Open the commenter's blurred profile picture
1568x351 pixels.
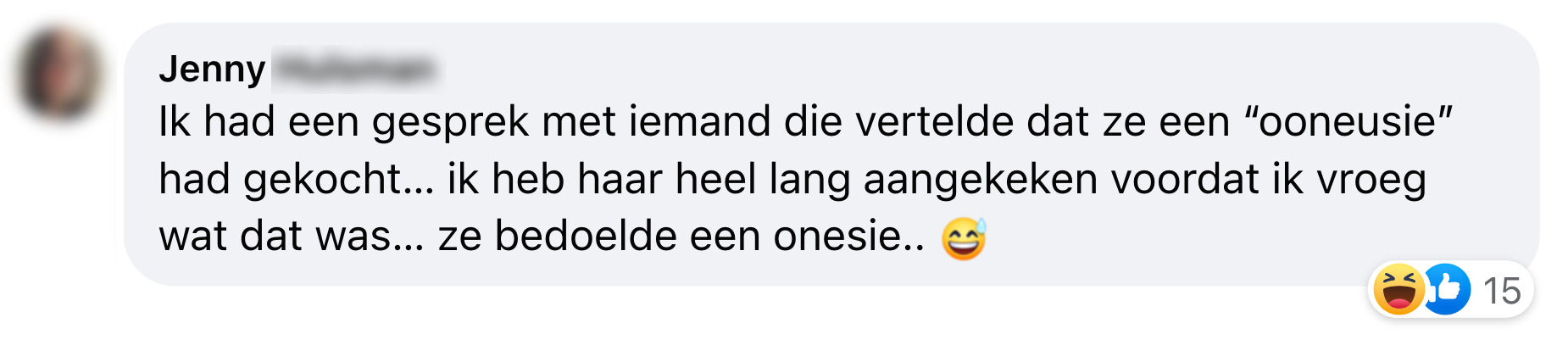point(58,72)
